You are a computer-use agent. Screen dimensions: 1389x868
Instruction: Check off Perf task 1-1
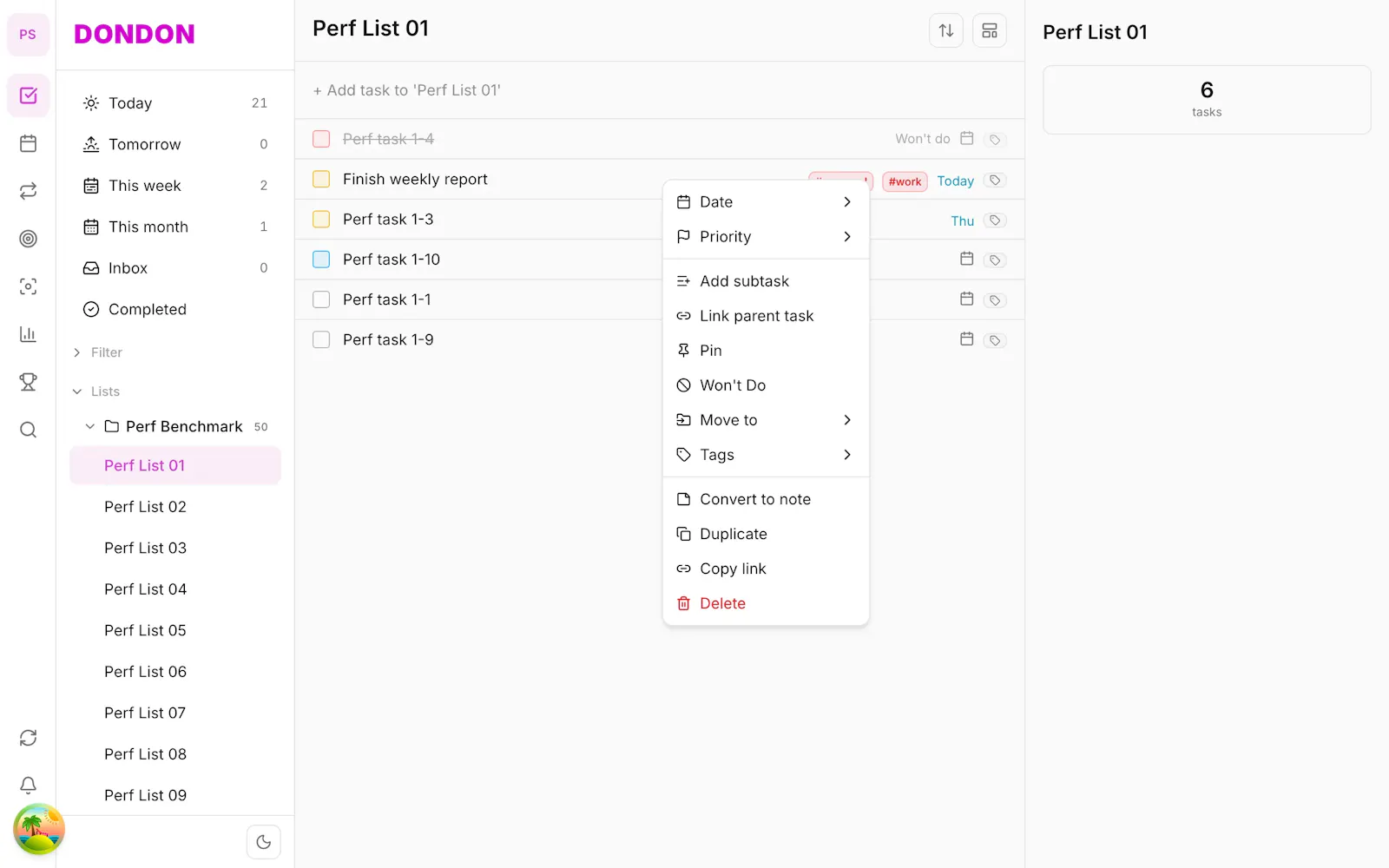(321, 299)
